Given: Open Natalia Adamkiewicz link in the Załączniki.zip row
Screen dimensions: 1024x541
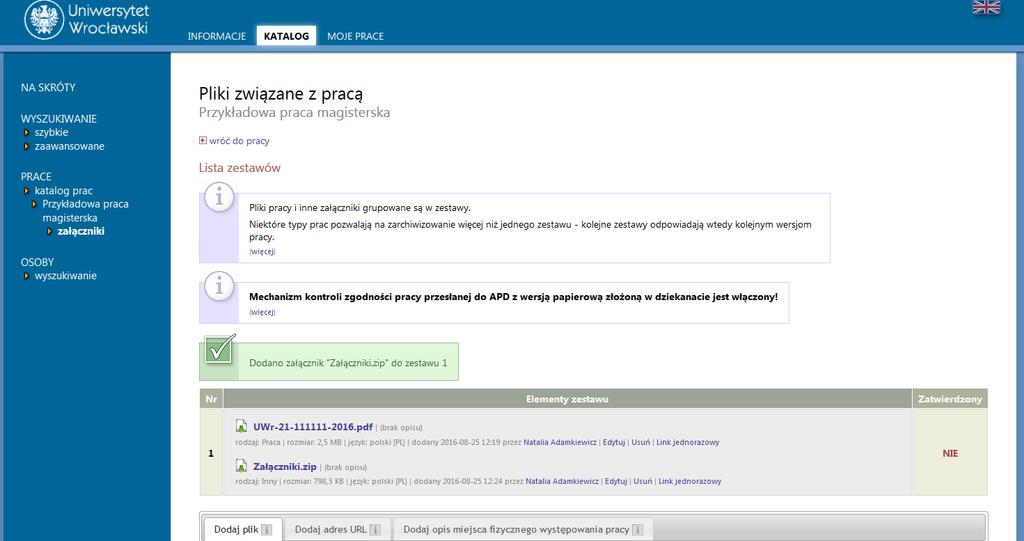Looking at the screenshot, I should pyautogui.click(x=562, y=482).
